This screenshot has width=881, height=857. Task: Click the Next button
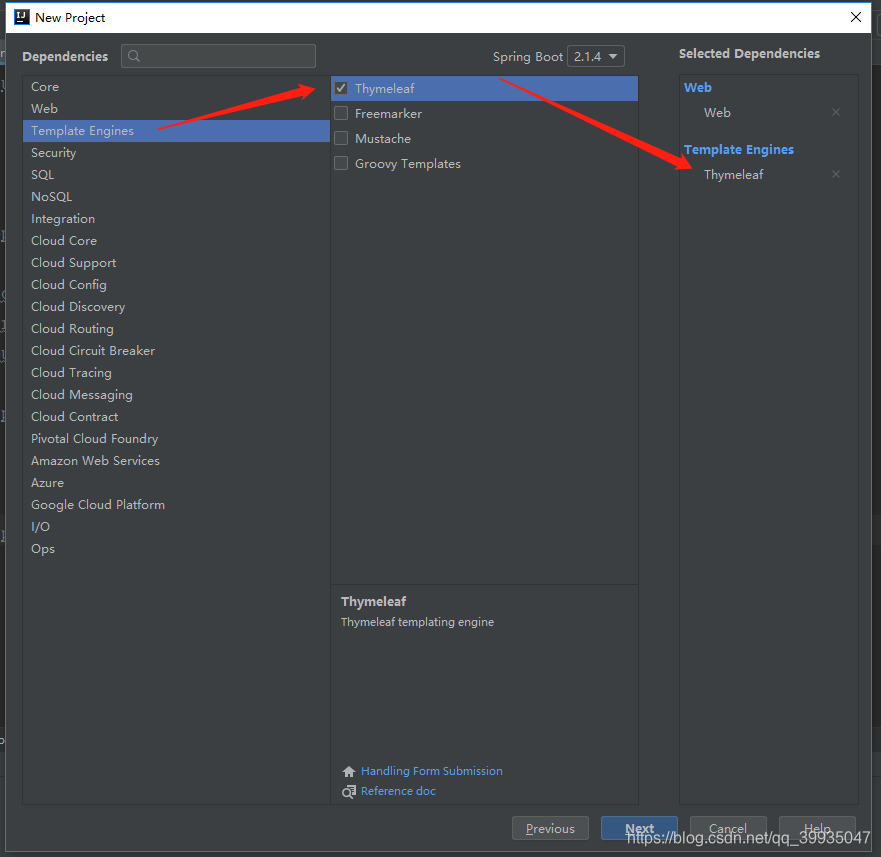(x=639, y=828)
